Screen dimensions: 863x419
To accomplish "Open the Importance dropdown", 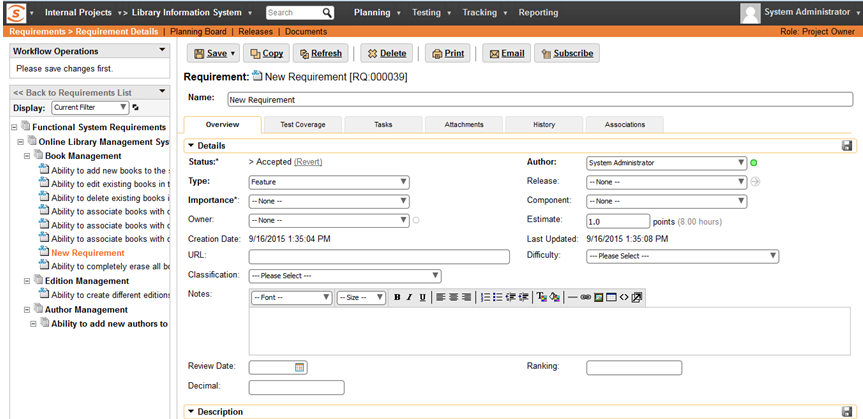I will click(x=328, y=201).
